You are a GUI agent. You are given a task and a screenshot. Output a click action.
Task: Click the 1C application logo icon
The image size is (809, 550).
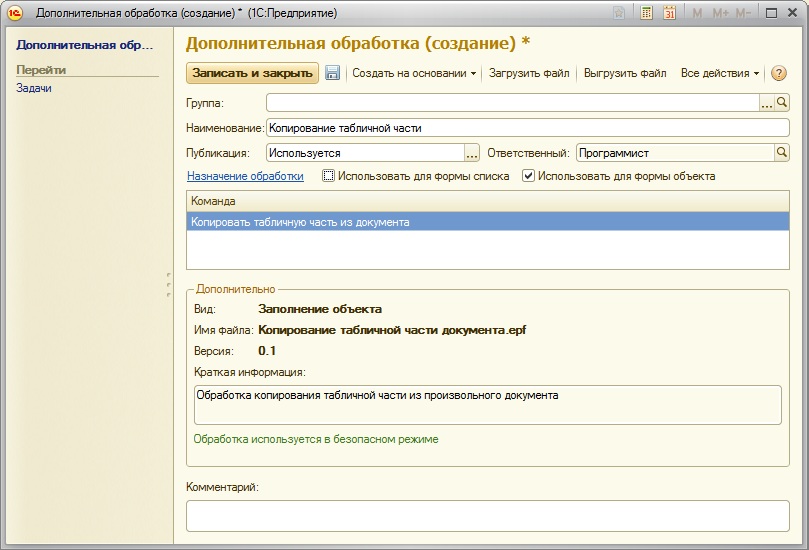tap(15, 13)
